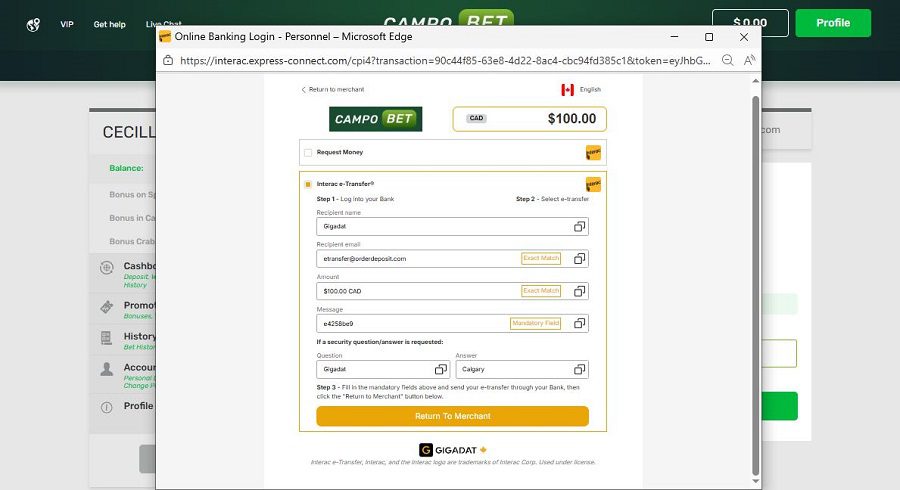Click Interac logo in Request Money row
Screen dimensions: 900x490
pyautogui.click(x=593, y=153)
